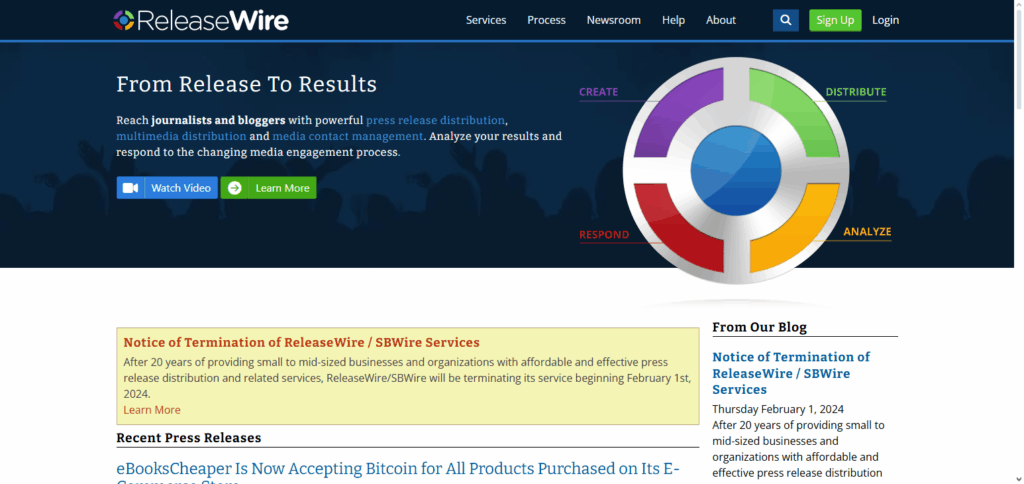Click the video camera icon on Watch Video
1024x484 pixels.
pyautogui.click(x=130, y=188)
